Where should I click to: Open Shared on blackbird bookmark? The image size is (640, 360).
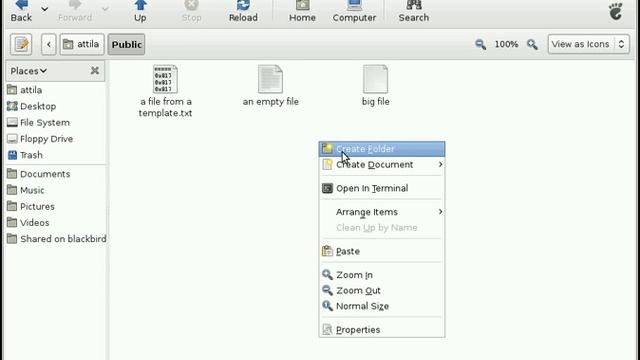56,239
